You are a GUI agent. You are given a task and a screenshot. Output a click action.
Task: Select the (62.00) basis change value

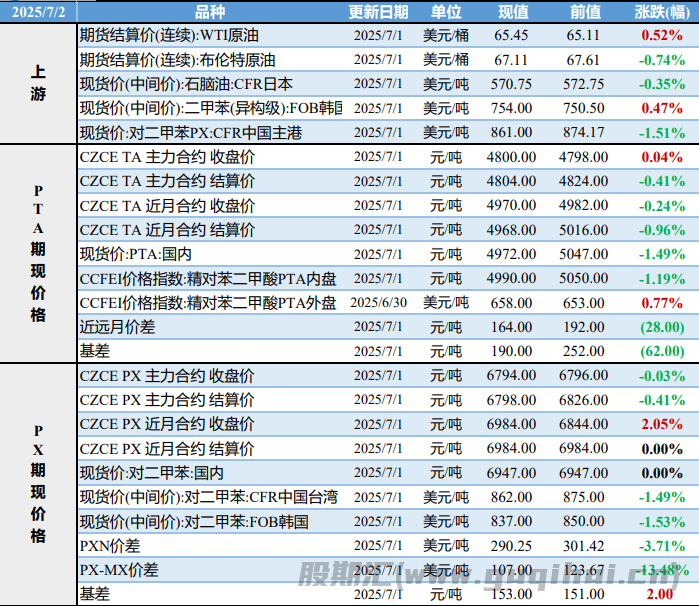tap(661, 351)
